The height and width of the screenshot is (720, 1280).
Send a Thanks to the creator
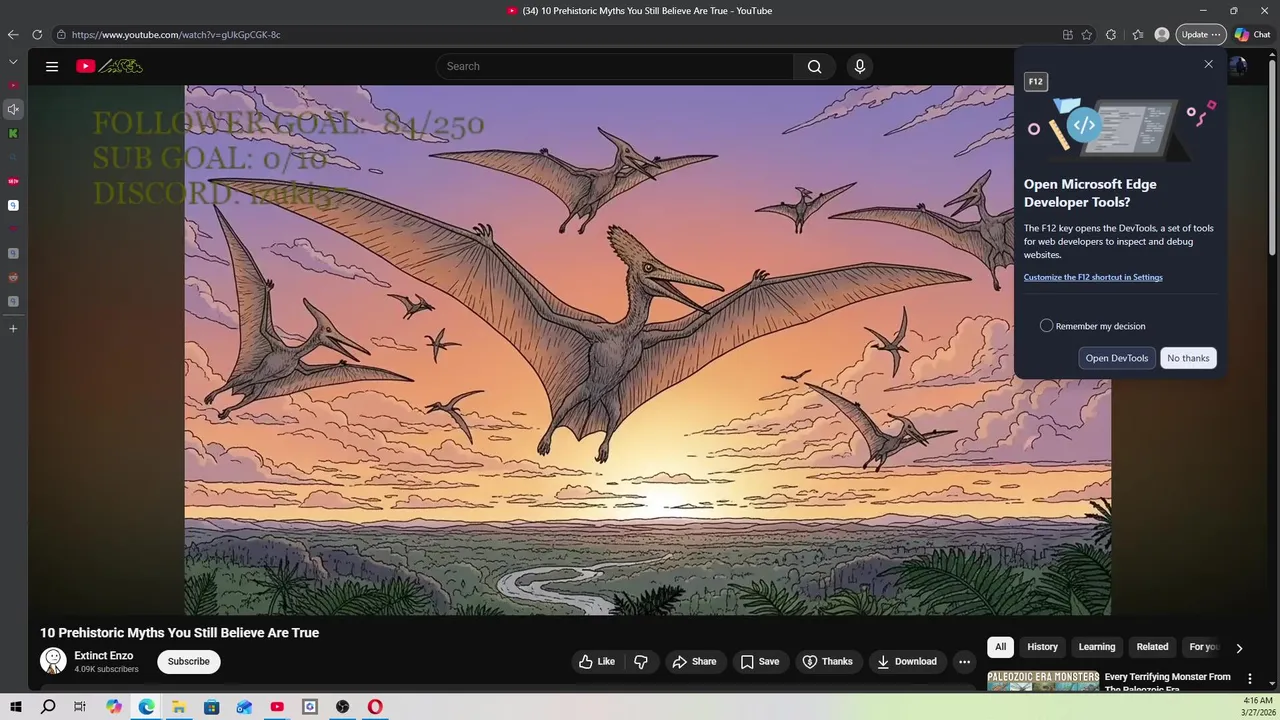coord(828,661)
